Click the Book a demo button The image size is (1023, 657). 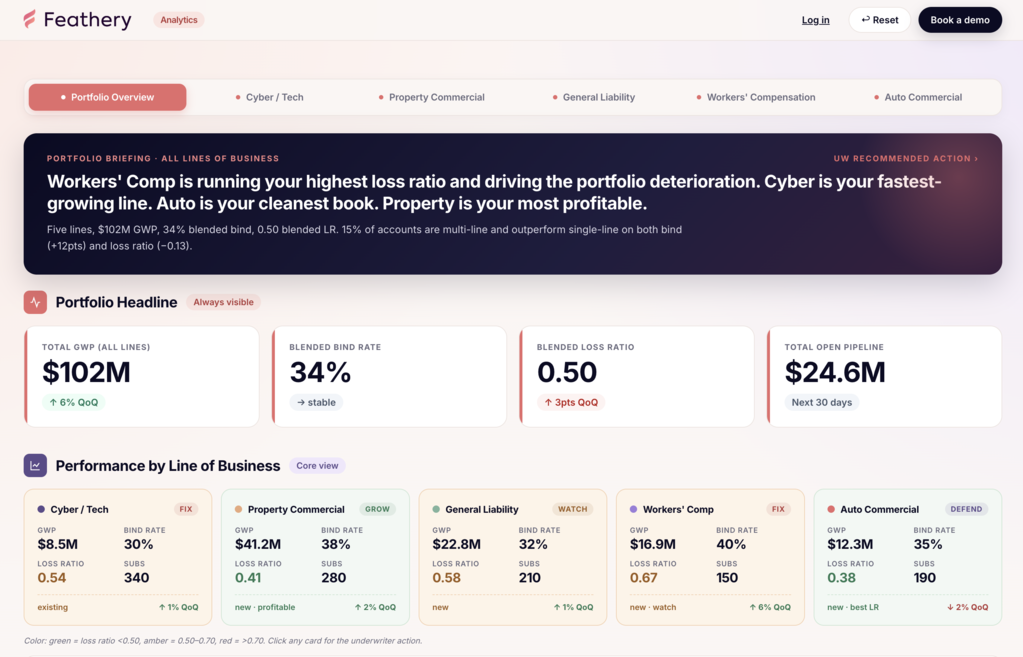(x=960, y=20)
